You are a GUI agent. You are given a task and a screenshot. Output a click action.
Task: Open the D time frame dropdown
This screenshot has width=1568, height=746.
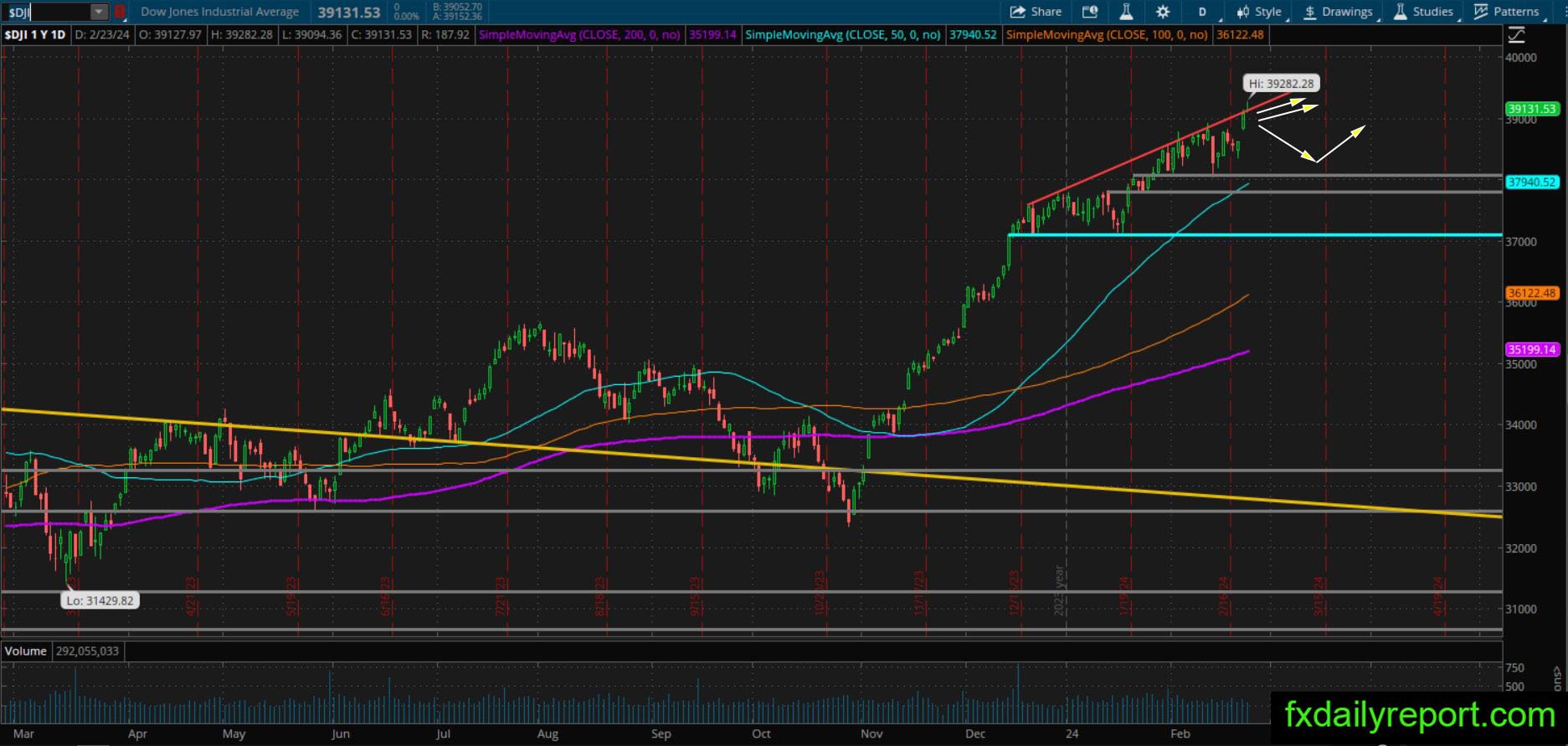pos(1203,12)
